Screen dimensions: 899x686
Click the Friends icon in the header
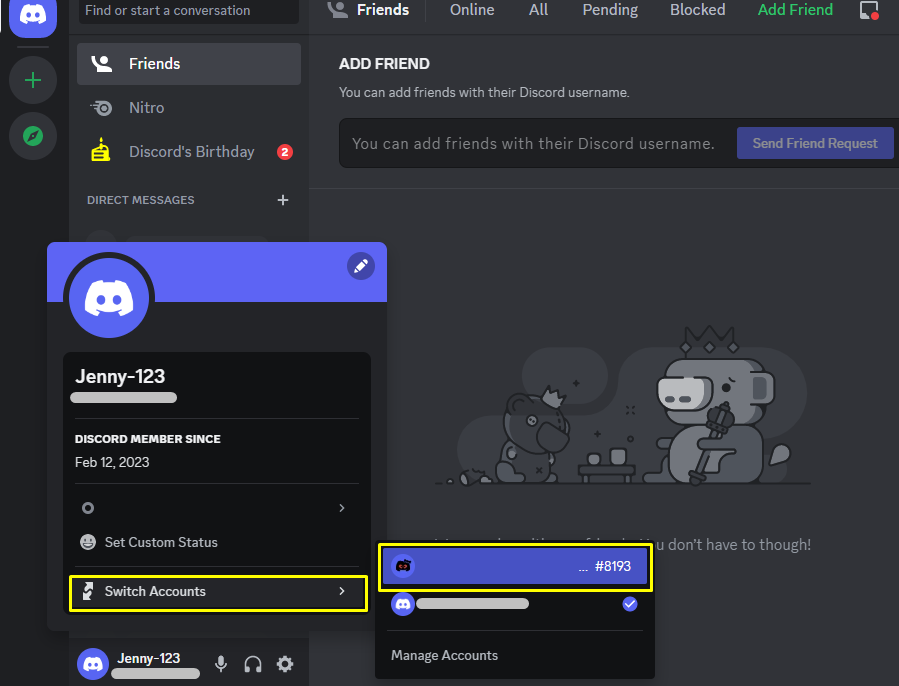[337, 9]
